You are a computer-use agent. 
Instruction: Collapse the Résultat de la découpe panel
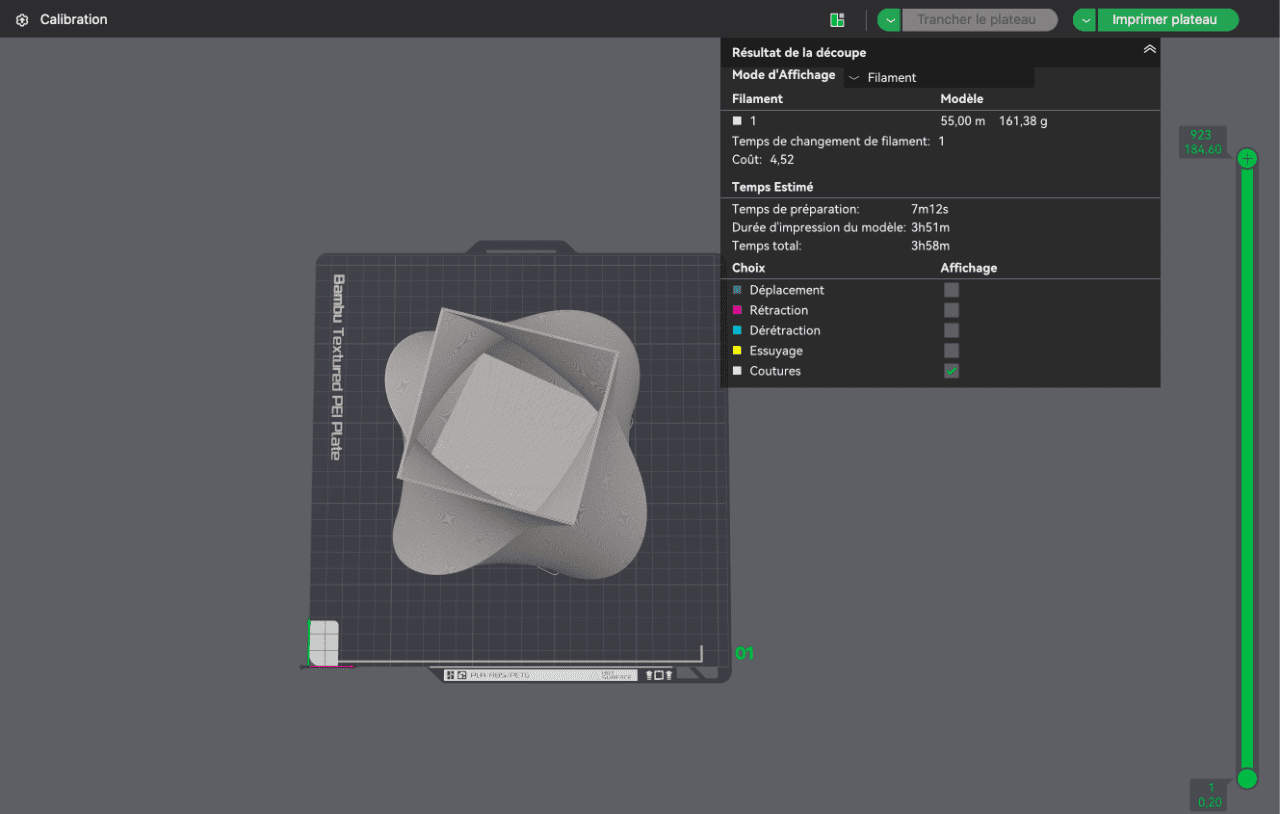[x=1149, y=49]
